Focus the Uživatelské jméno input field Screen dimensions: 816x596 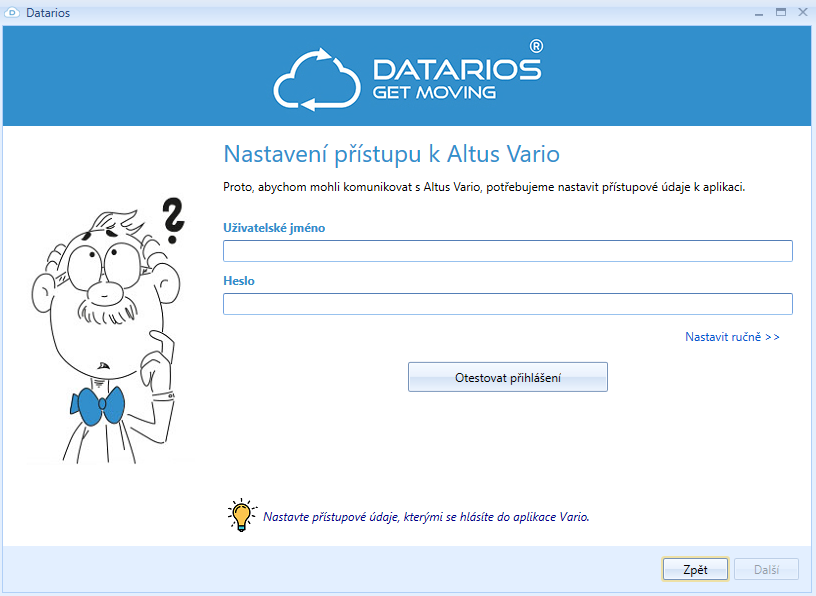point(507,251)
